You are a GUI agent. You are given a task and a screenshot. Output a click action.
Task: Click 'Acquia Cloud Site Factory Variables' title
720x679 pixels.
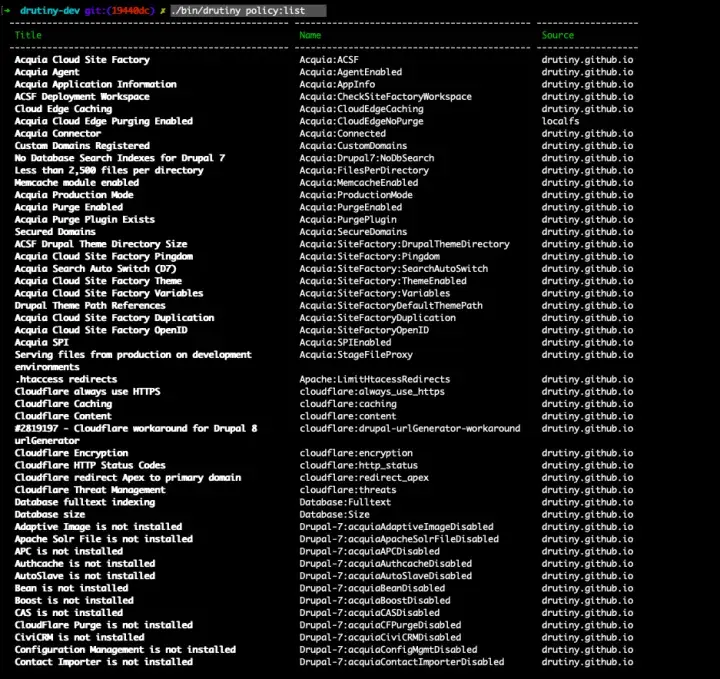pyautogui.click(x=109, y=293)
